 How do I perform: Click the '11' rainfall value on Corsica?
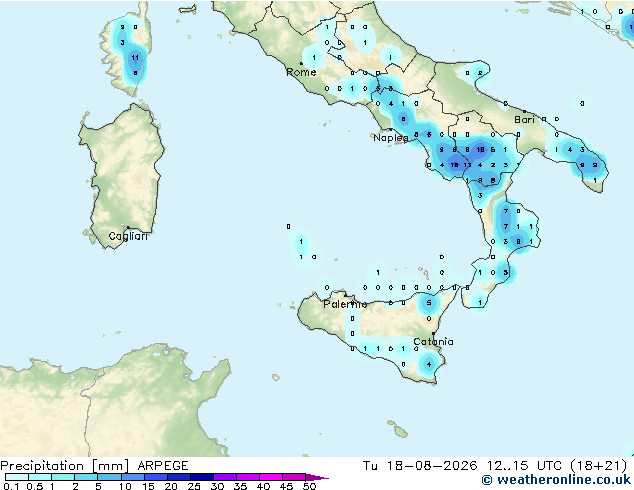(135, 58)
